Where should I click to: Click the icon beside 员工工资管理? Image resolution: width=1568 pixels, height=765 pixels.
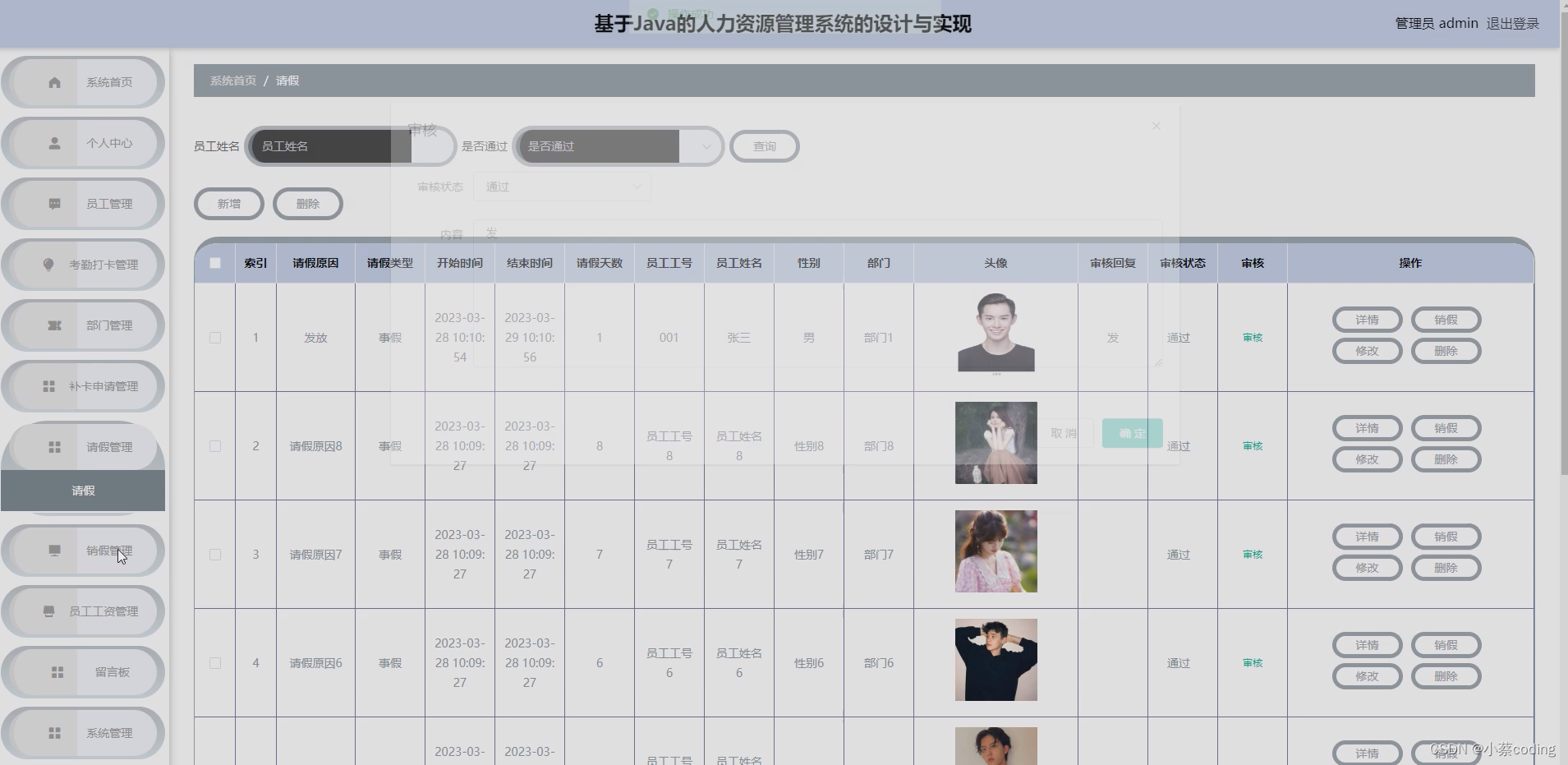click(48, 611)
